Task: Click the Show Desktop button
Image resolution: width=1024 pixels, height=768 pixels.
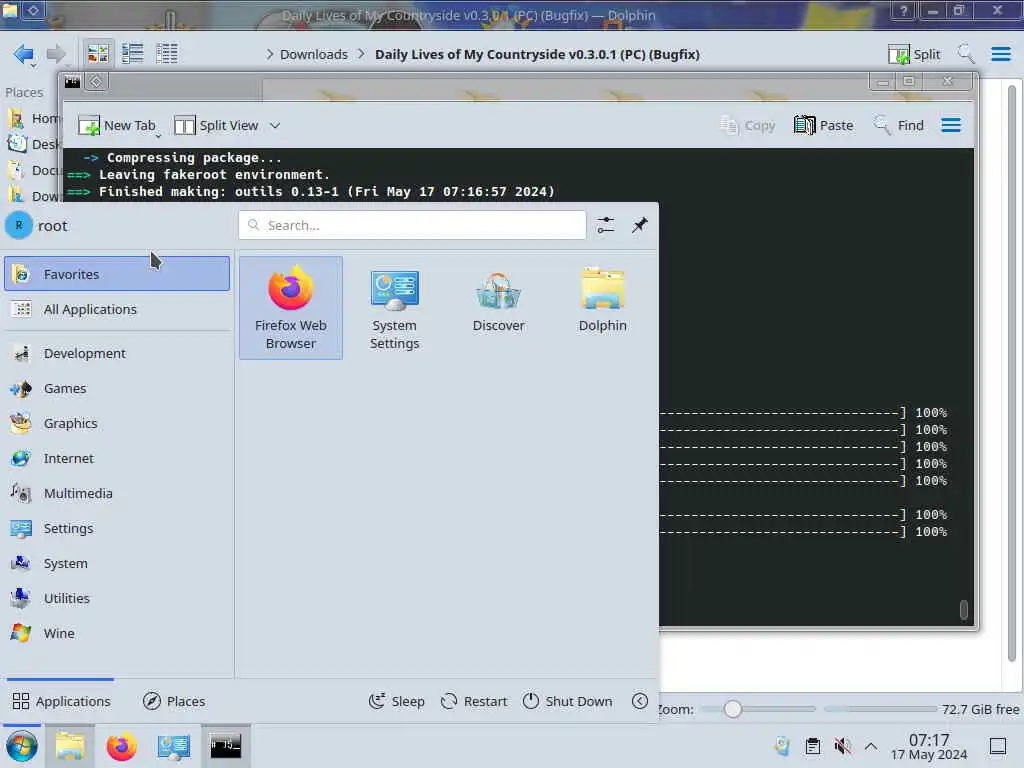Action: point(998,746)
